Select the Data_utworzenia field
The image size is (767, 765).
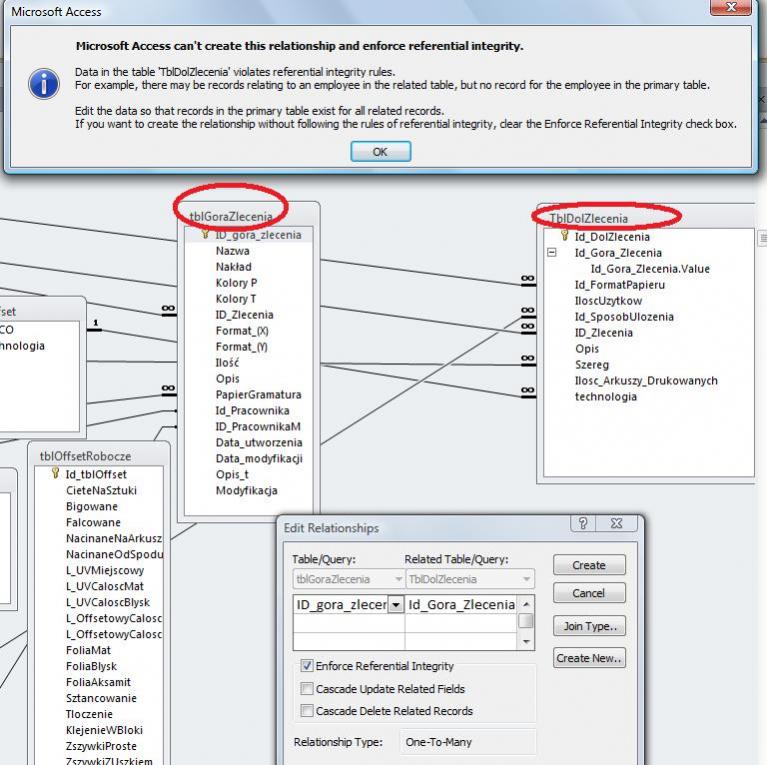point(259,443)
